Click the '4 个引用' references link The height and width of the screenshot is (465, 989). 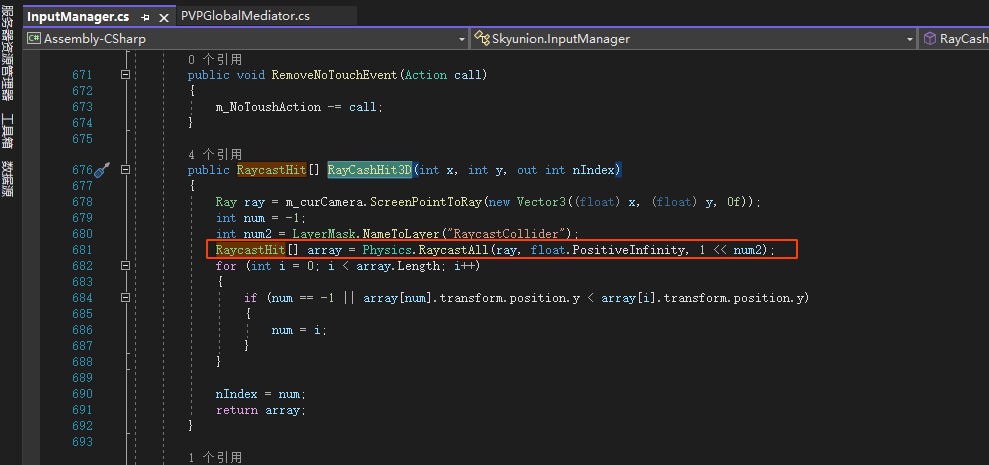(214, 155)
